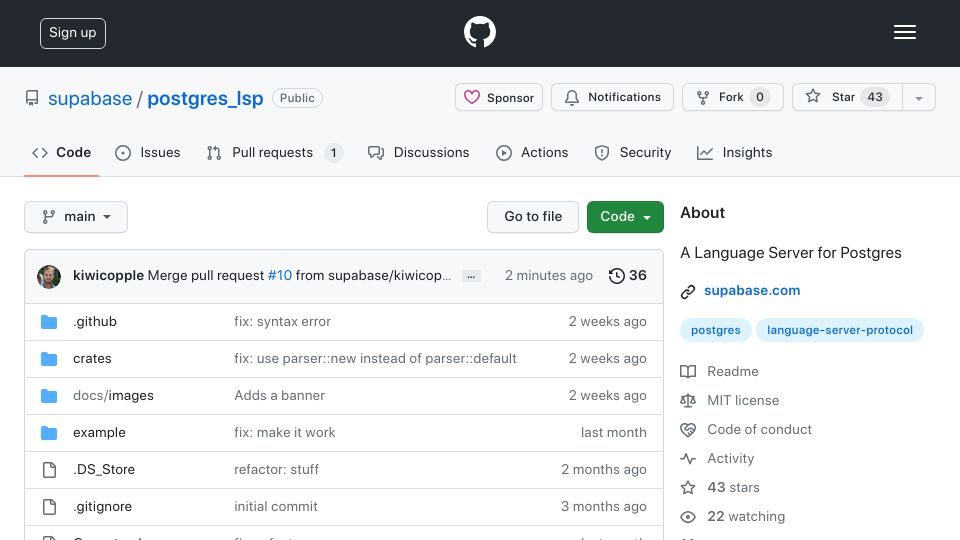Open the Pull requests tab
The height and width of the screenshot is (540, 960).
click(x=274, y=152)
